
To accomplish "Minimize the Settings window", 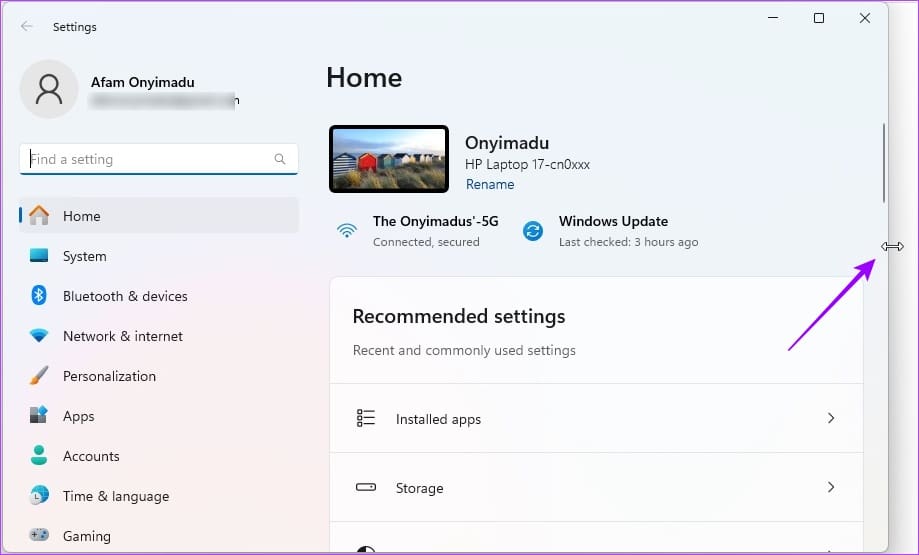I will point(773,18).
